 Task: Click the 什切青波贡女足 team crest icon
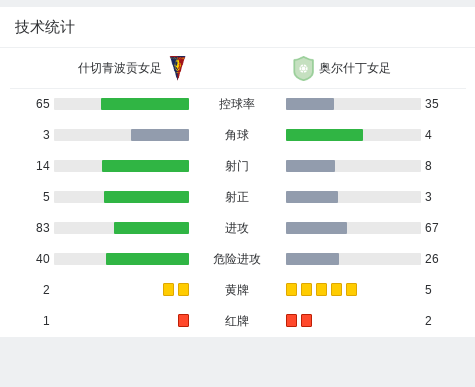tap(177, 68)
